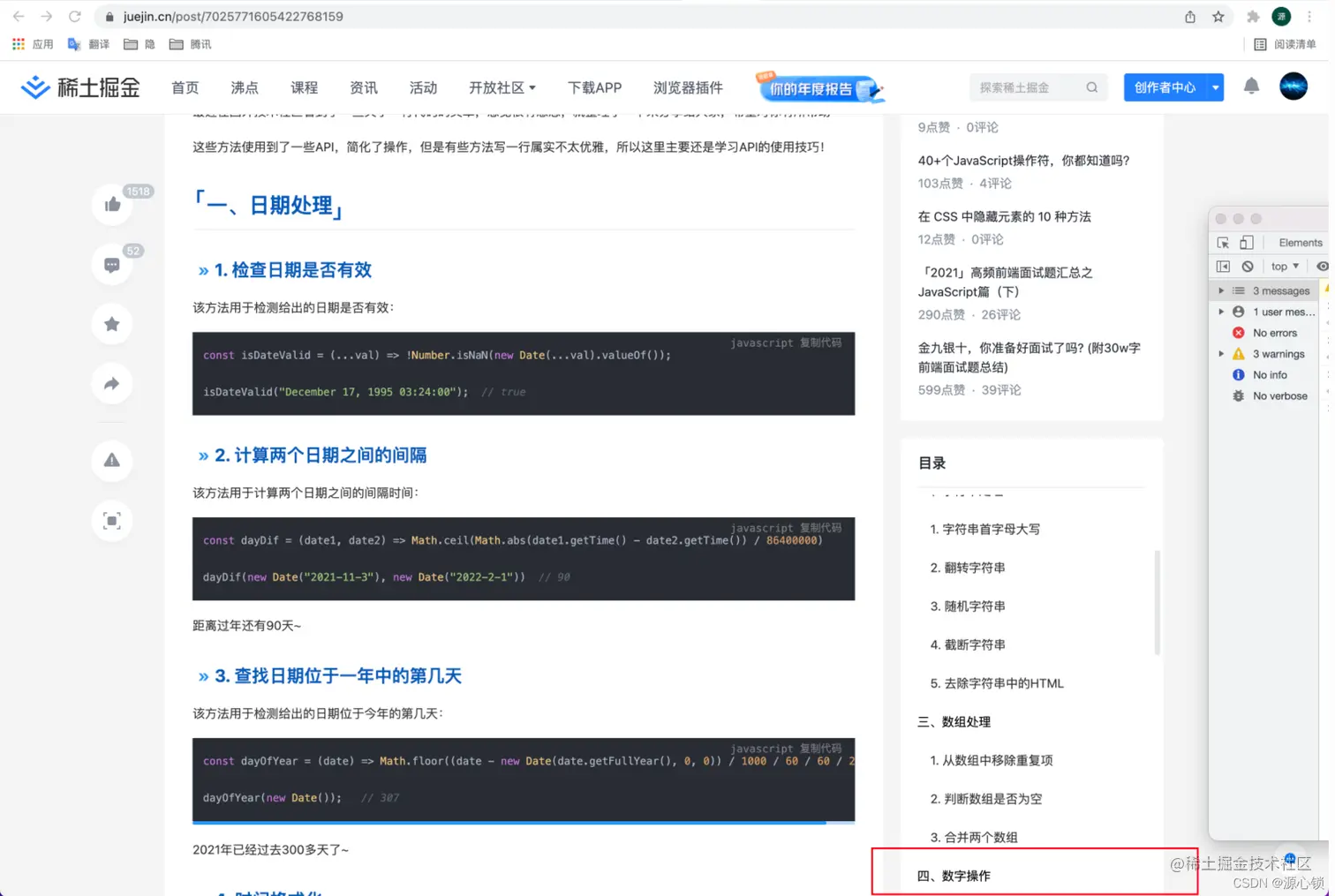The image size is (1335, 896).
Task: Share the article using the share arrow icon
Action: [x=111, y=383]
